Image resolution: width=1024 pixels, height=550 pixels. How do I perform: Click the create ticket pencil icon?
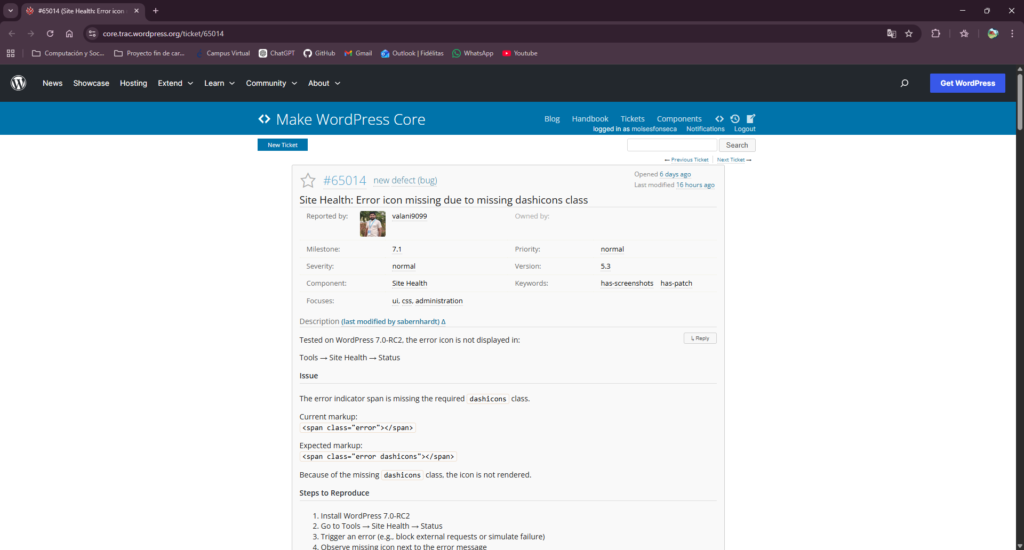750,119
